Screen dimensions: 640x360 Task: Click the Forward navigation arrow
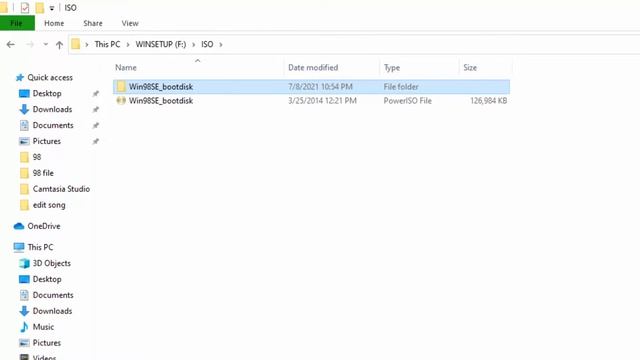pyautogui.click(x=29, y=44)
